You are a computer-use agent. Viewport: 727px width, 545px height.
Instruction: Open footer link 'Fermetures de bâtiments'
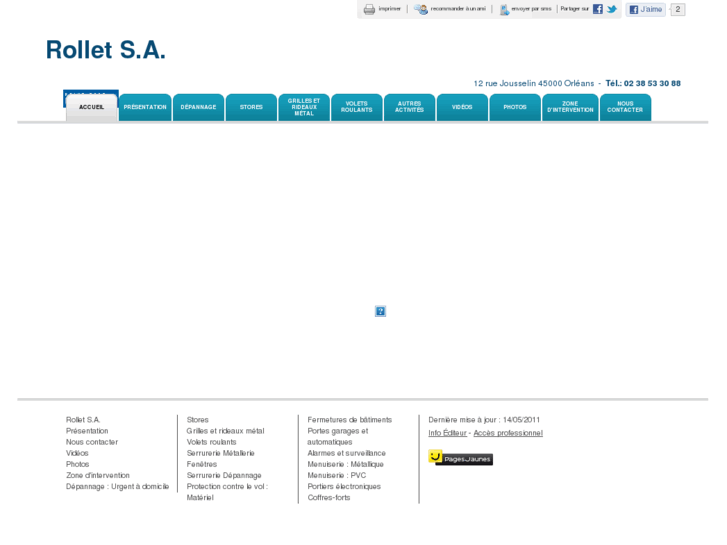click(350, 420)
